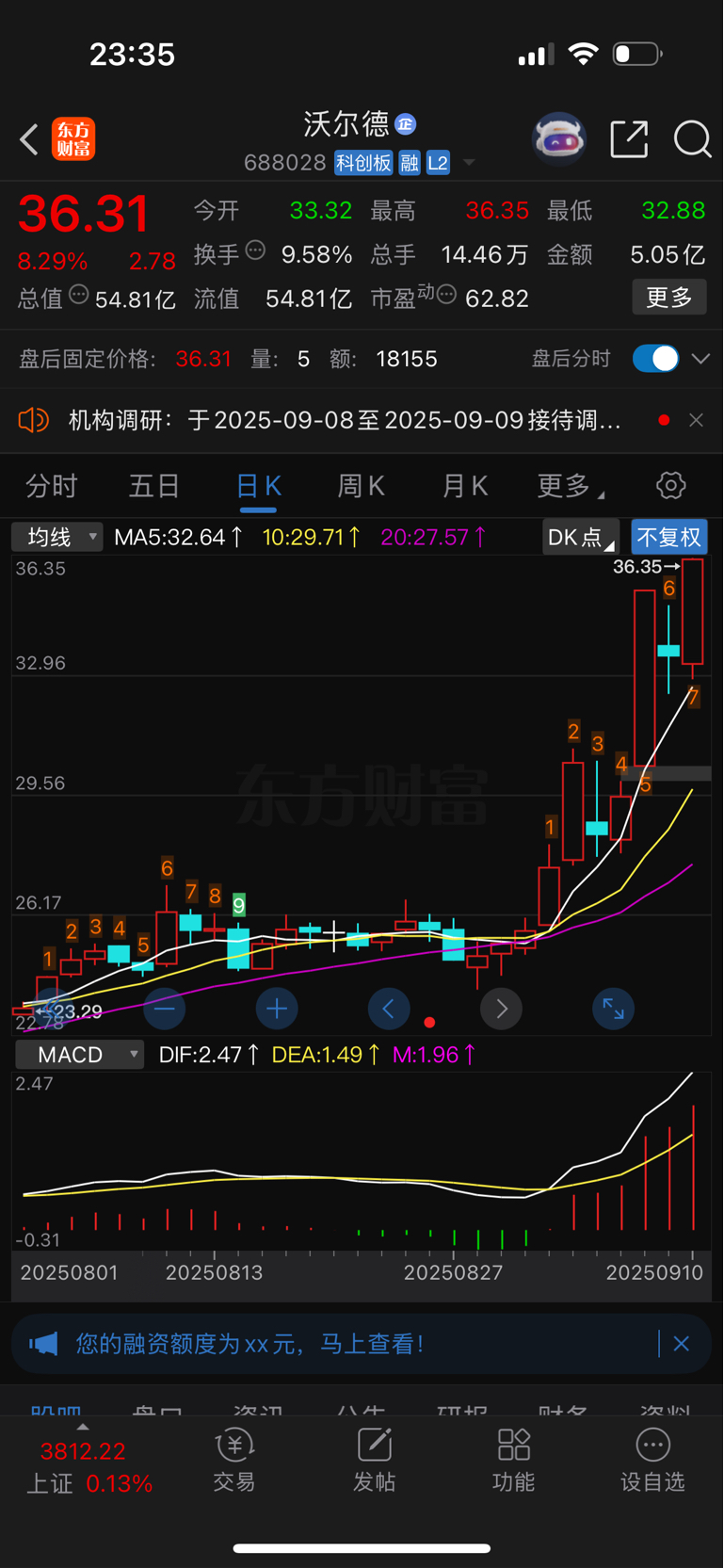
Task: Tap the speaker announcement icon
Action: (34, 420)
